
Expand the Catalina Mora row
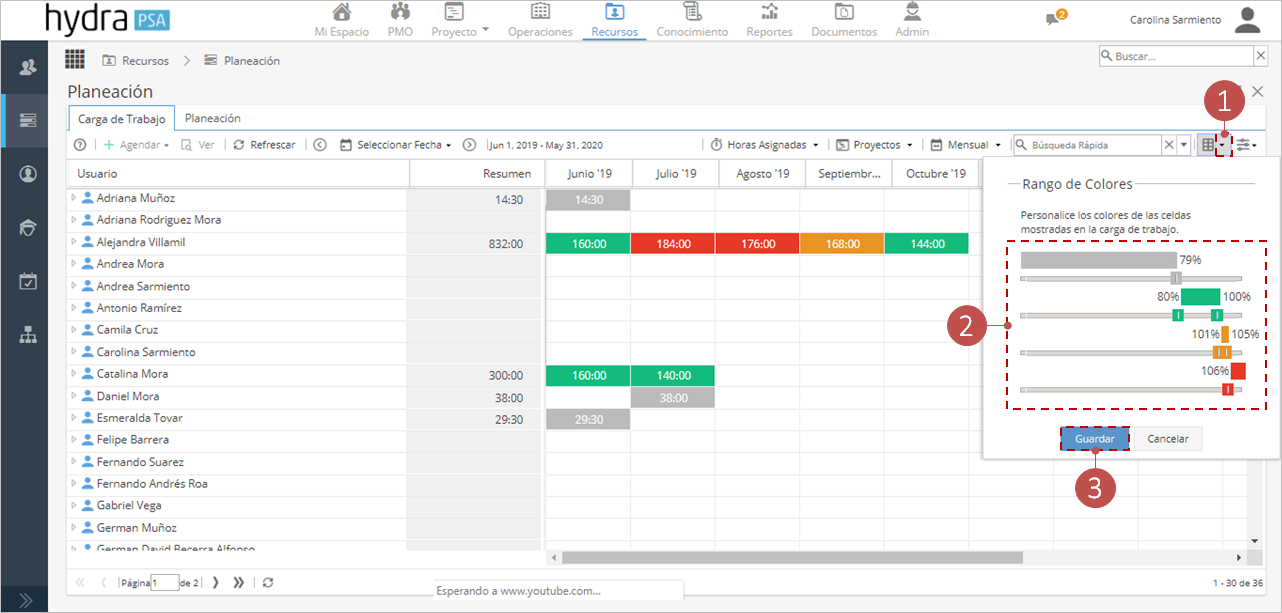click(73, 374)
